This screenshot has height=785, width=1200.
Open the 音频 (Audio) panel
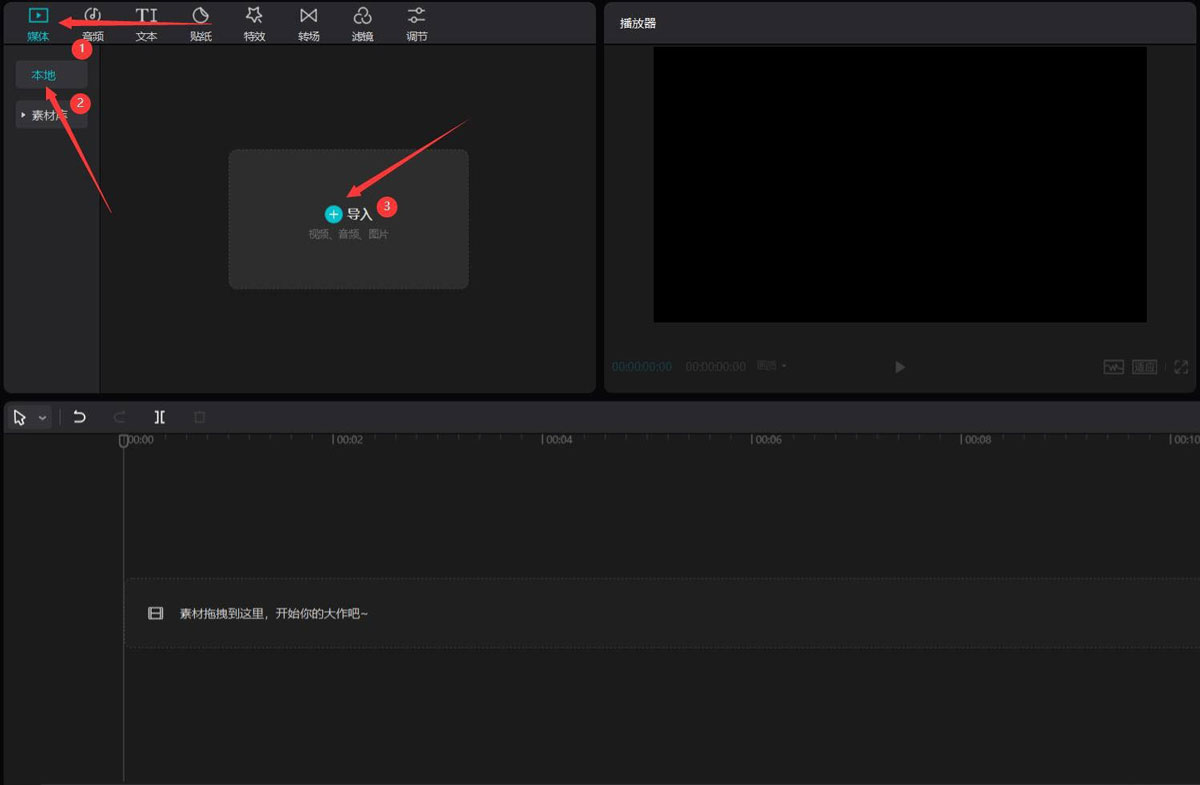tap(91, 22)
